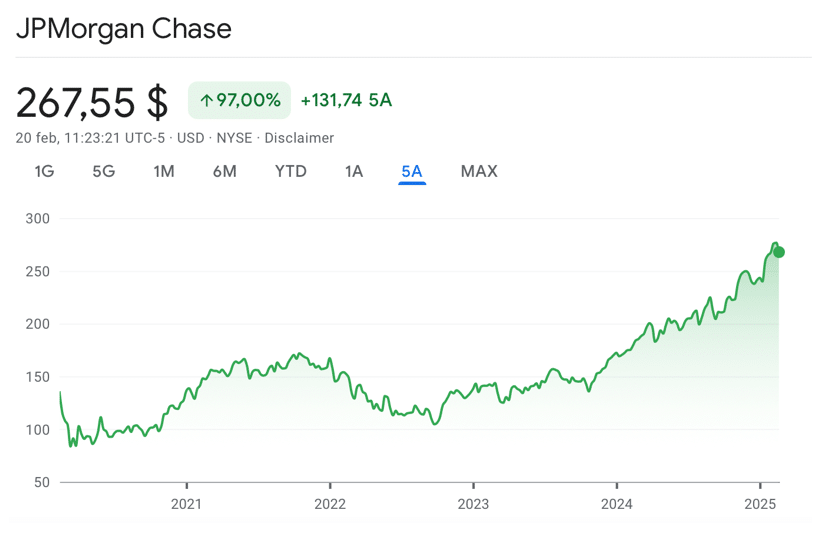Click the 50 y-axis label

pos(42,482)
